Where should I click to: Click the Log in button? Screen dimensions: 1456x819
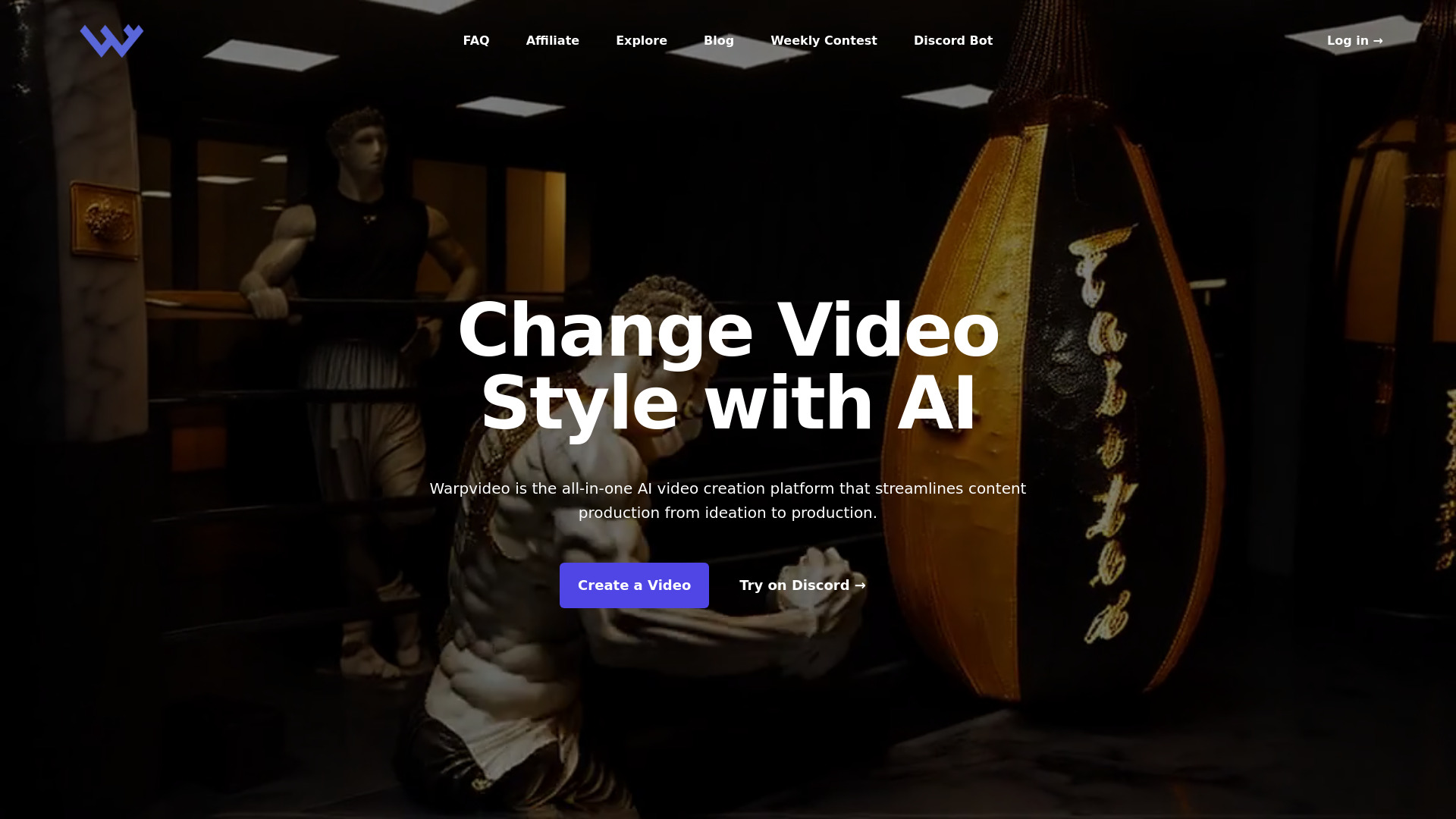(1354, 40)
